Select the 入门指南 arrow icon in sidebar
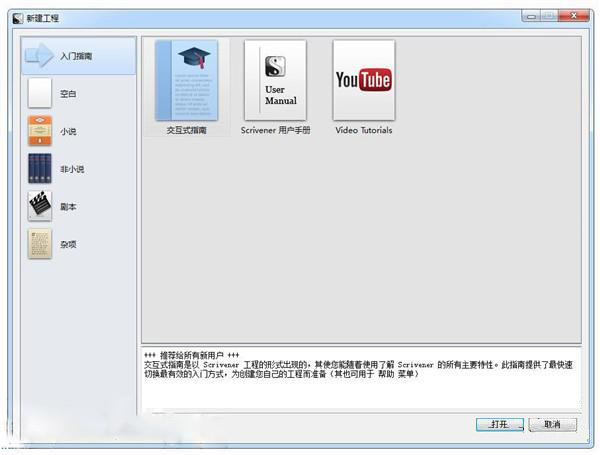 coord(39,56)
